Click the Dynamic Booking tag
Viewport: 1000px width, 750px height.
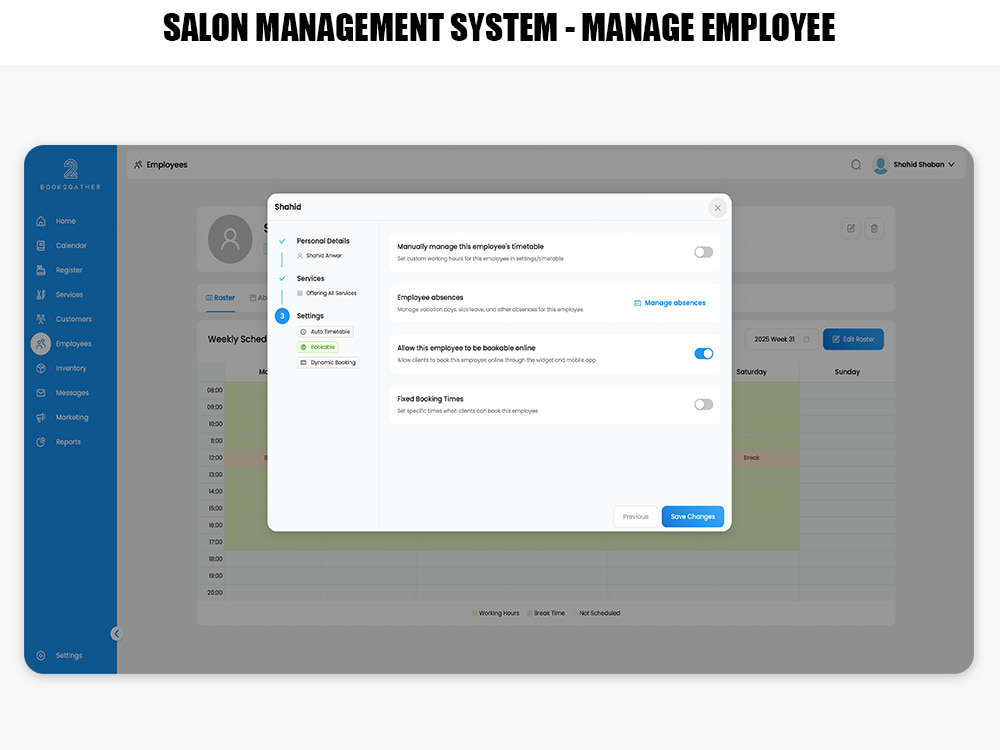pyautogui.click(x=328, y=362)
